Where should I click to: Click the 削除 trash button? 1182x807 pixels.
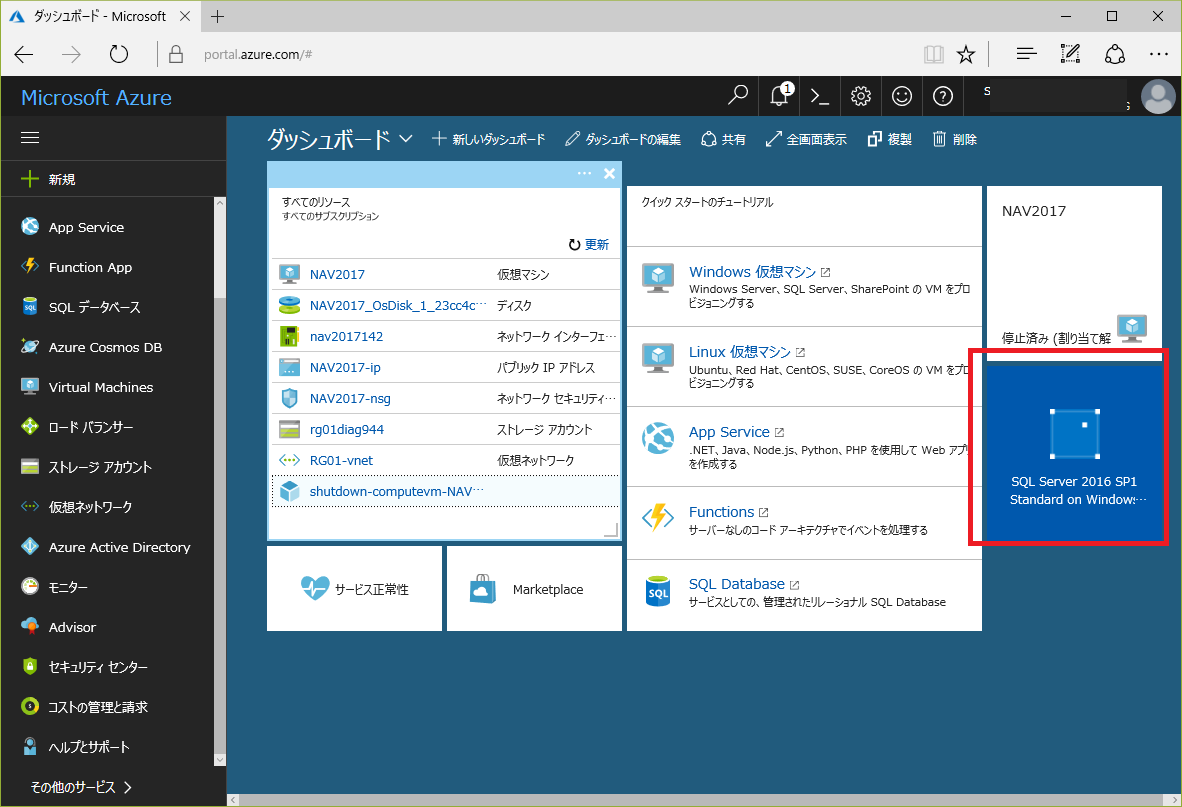click(954, 139)
